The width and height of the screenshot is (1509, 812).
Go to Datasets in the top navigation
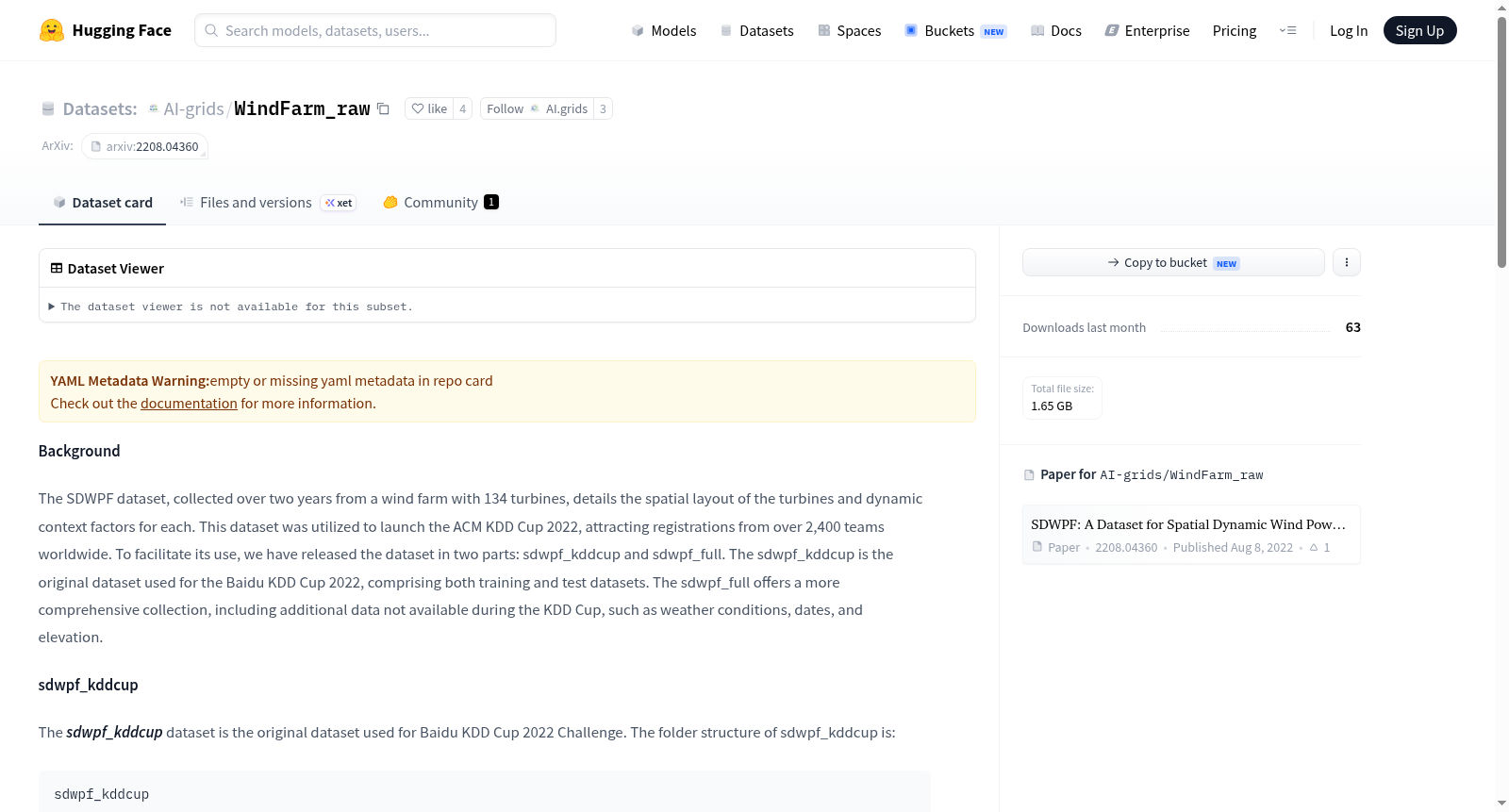[756, 30]
